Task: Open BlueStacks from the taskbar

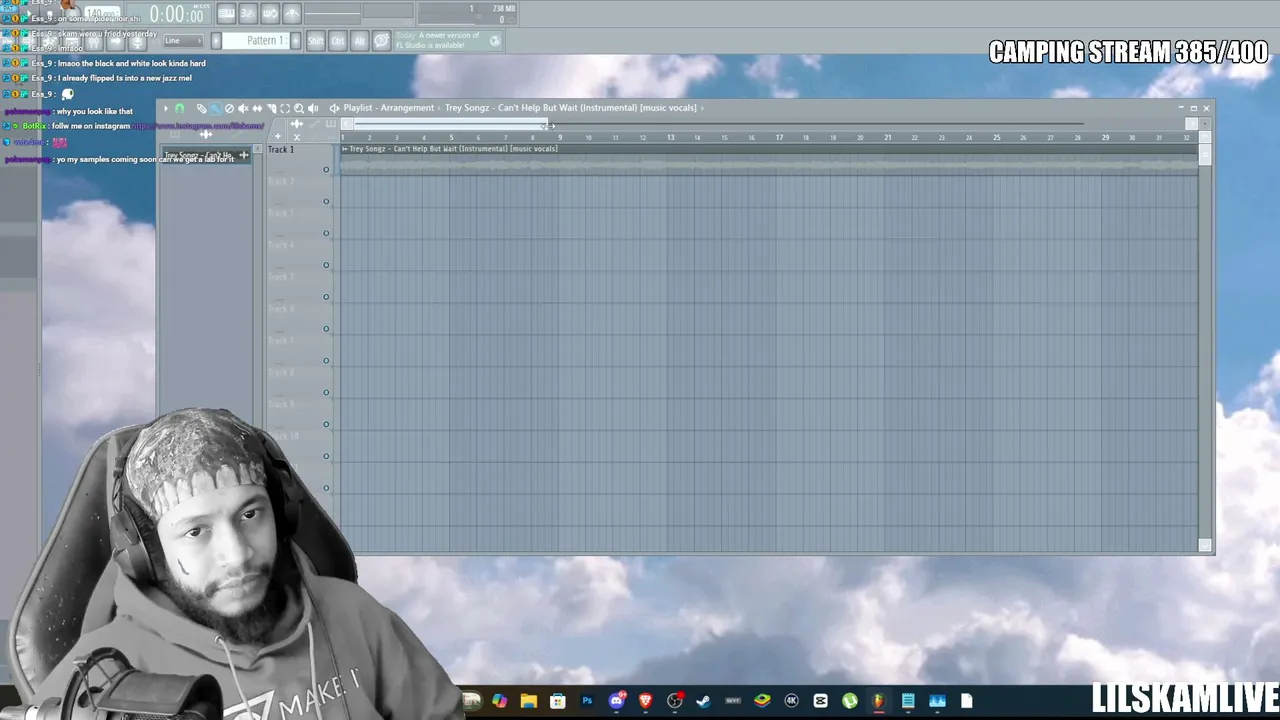Action: (x=762, y=701)
